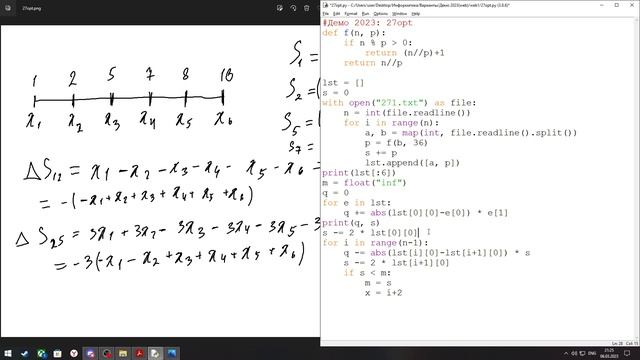Click the blue checkmark taskbar icon
Screen dimensions: 640x360
[24, 353]
